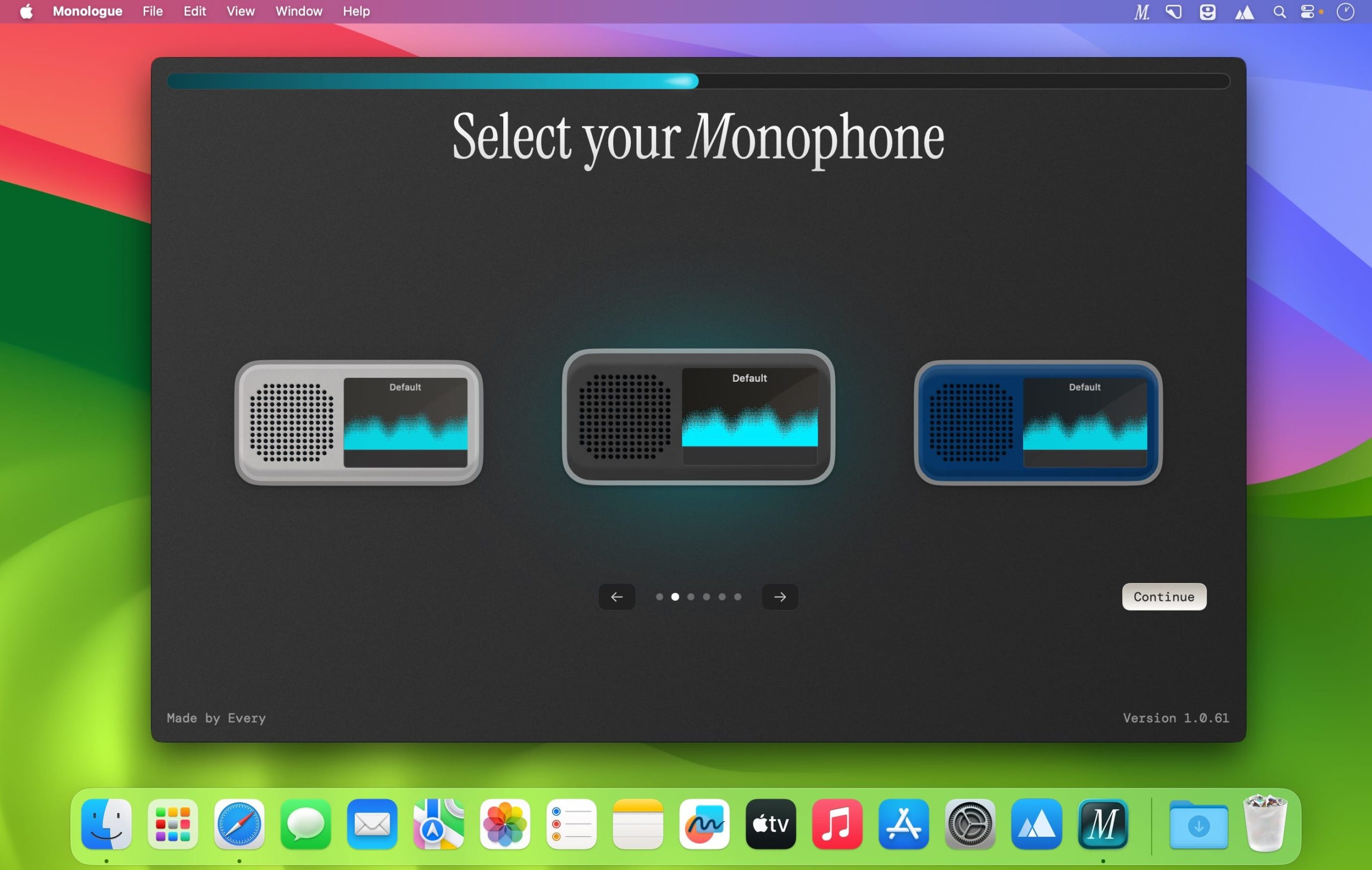Click the Messages icon in the Dock
Image resolution: width=1372 pixels, height=870 pixels.
[x=305, y=824]
